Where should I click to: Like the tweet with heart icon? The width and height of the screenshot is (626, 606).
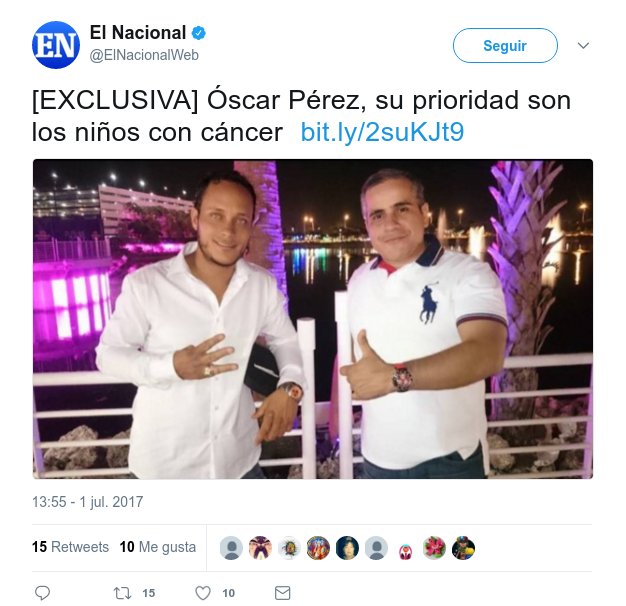tap(203, 593)
